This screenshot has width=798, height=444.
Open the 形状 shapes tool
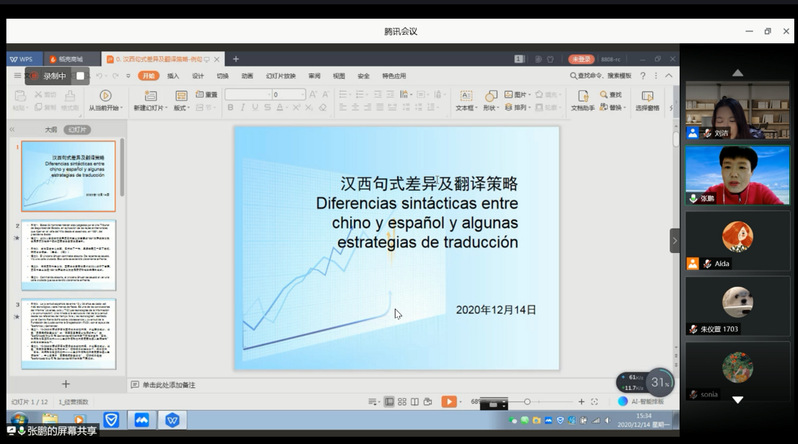pos(491,100)
